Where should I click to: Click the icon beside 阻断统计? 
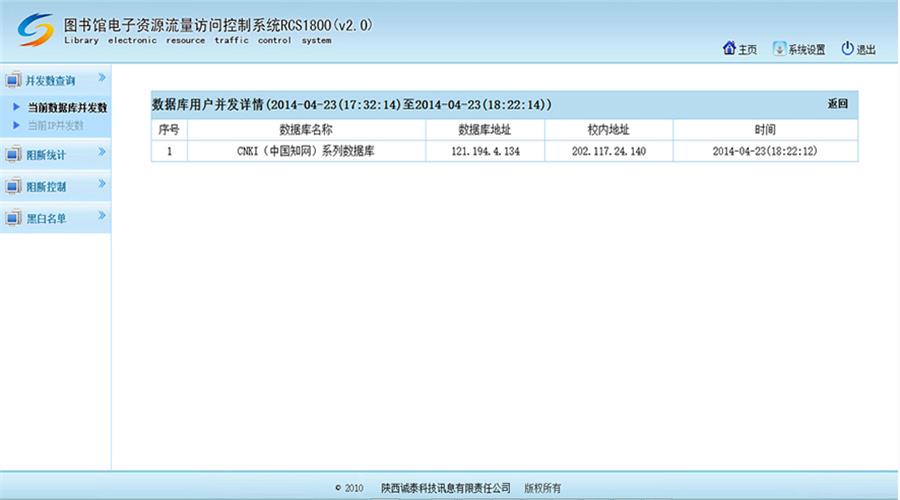pyautogui.click(x=13, y=154)
